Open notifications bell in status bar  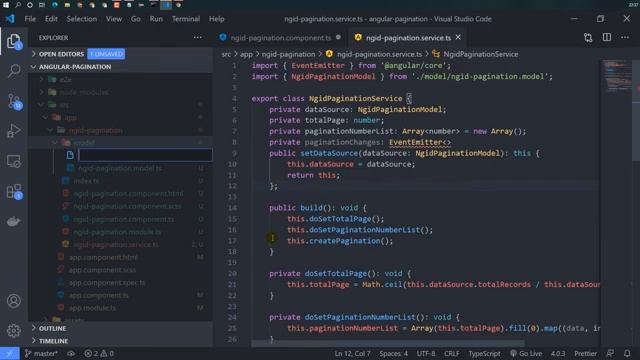click(627, 353)
